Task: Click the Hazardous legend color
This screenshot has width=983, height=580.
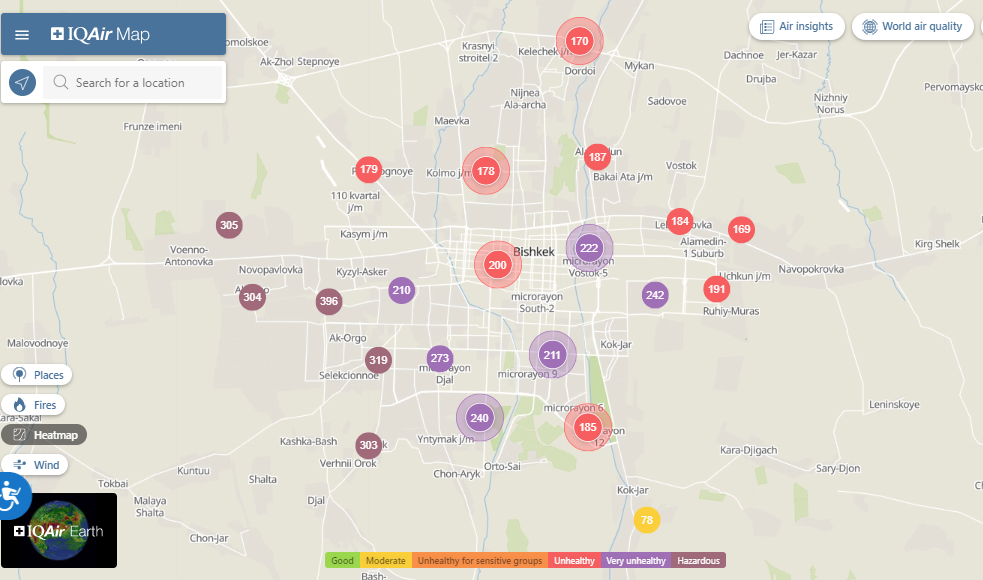Action: pyautogui.click(x=698, y=561)
